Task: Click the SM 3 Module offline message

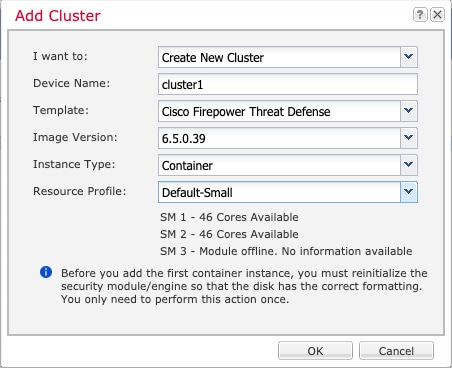Action: coord(286,251)
